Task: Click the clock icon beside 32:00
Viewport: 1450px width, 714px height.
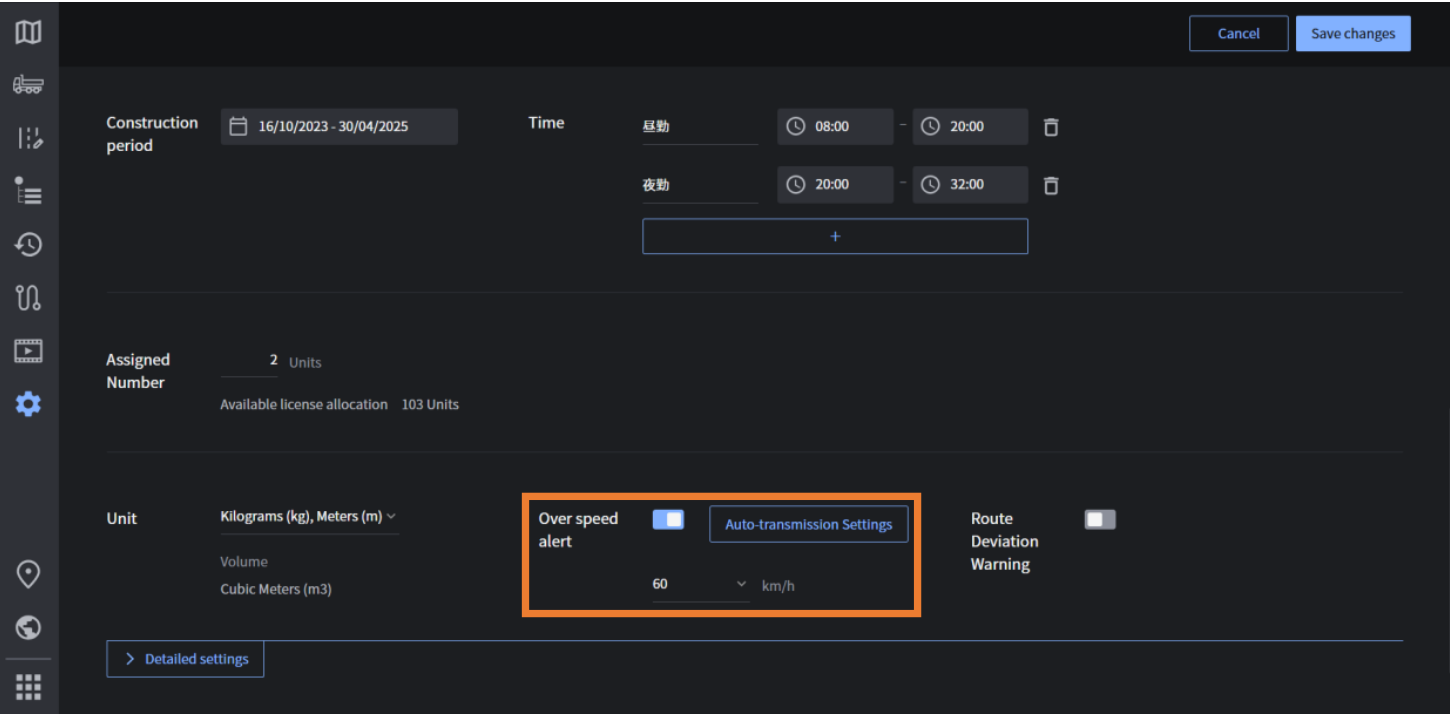Action: [930, 185]
